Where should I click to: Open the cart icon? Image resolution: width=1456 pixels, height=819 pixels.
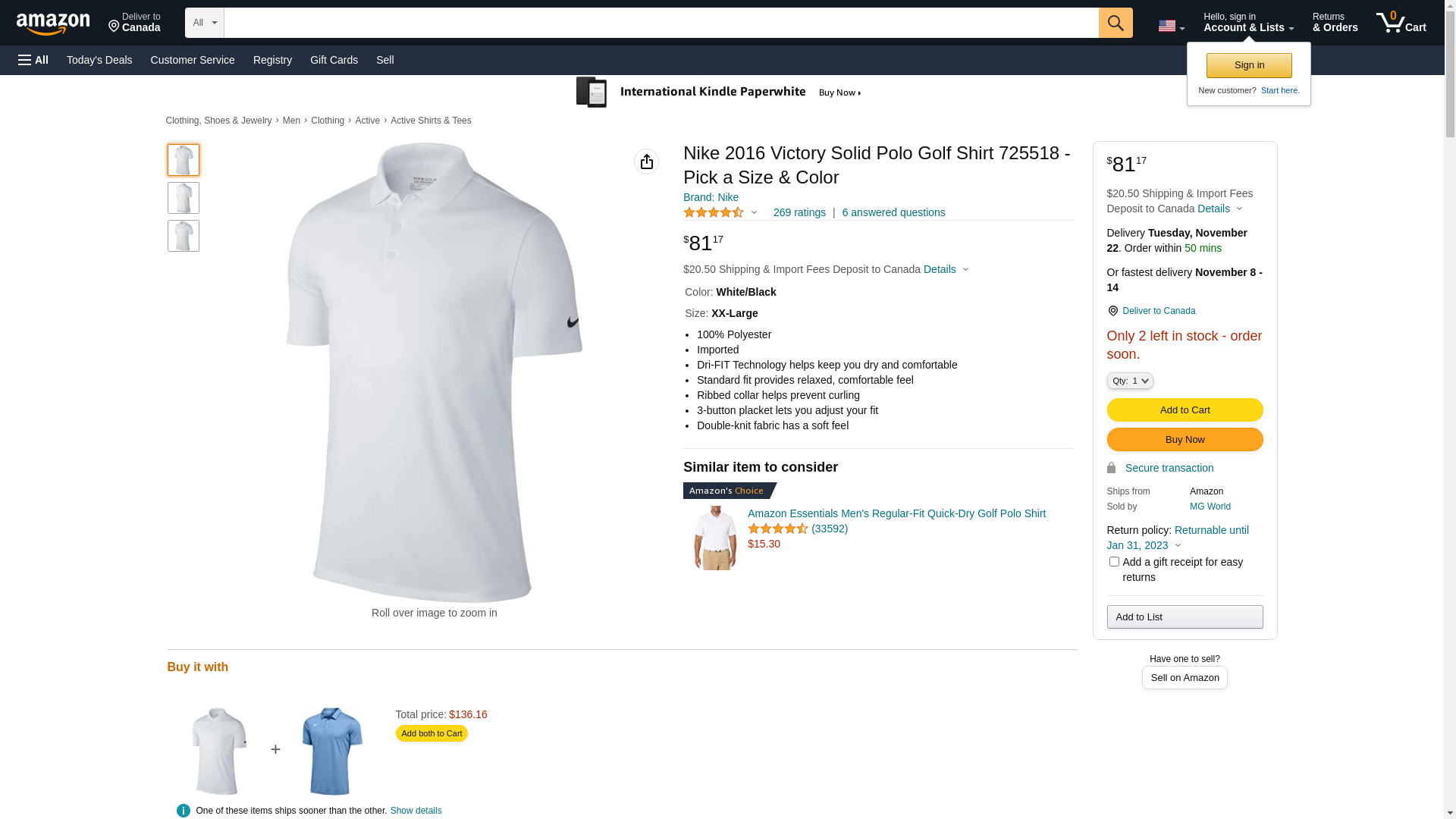tap(1401, 23)
